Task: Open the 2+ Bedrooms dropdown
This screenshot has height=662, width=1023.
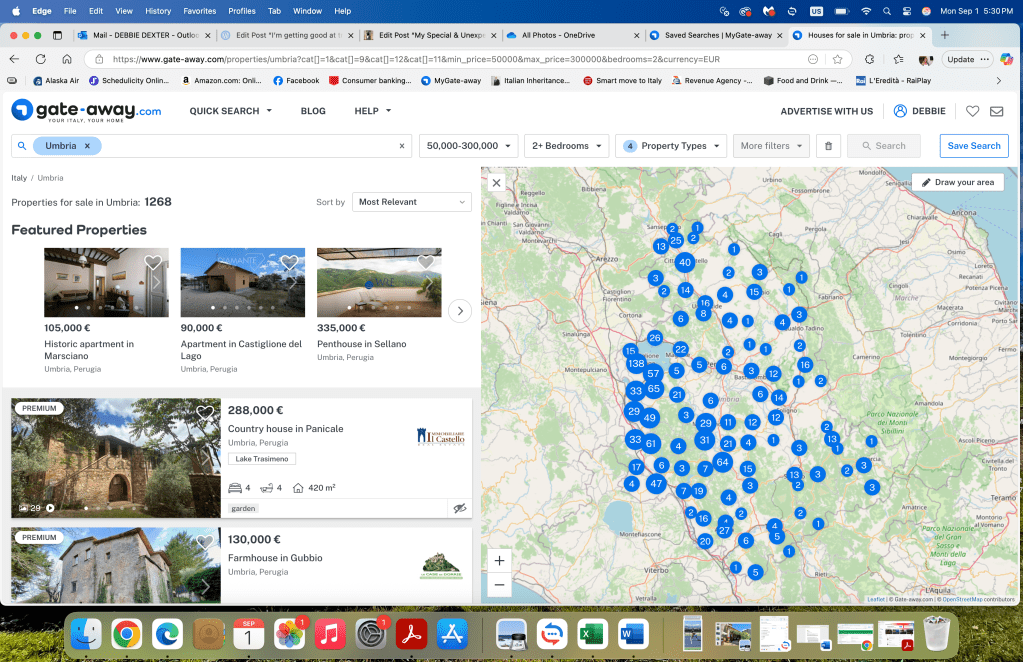Action: tap(566, 146)
